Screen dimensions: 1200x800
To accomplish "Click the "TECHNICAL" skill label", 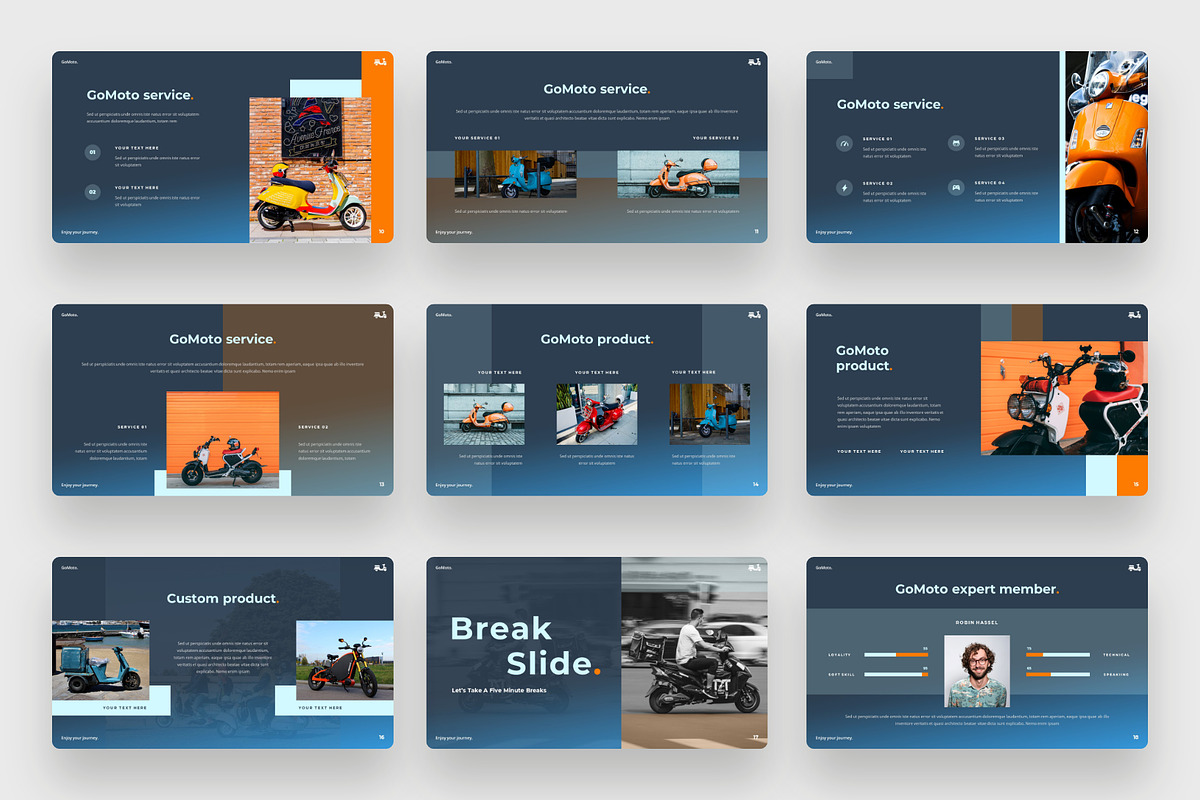I will pos(1117,655).
